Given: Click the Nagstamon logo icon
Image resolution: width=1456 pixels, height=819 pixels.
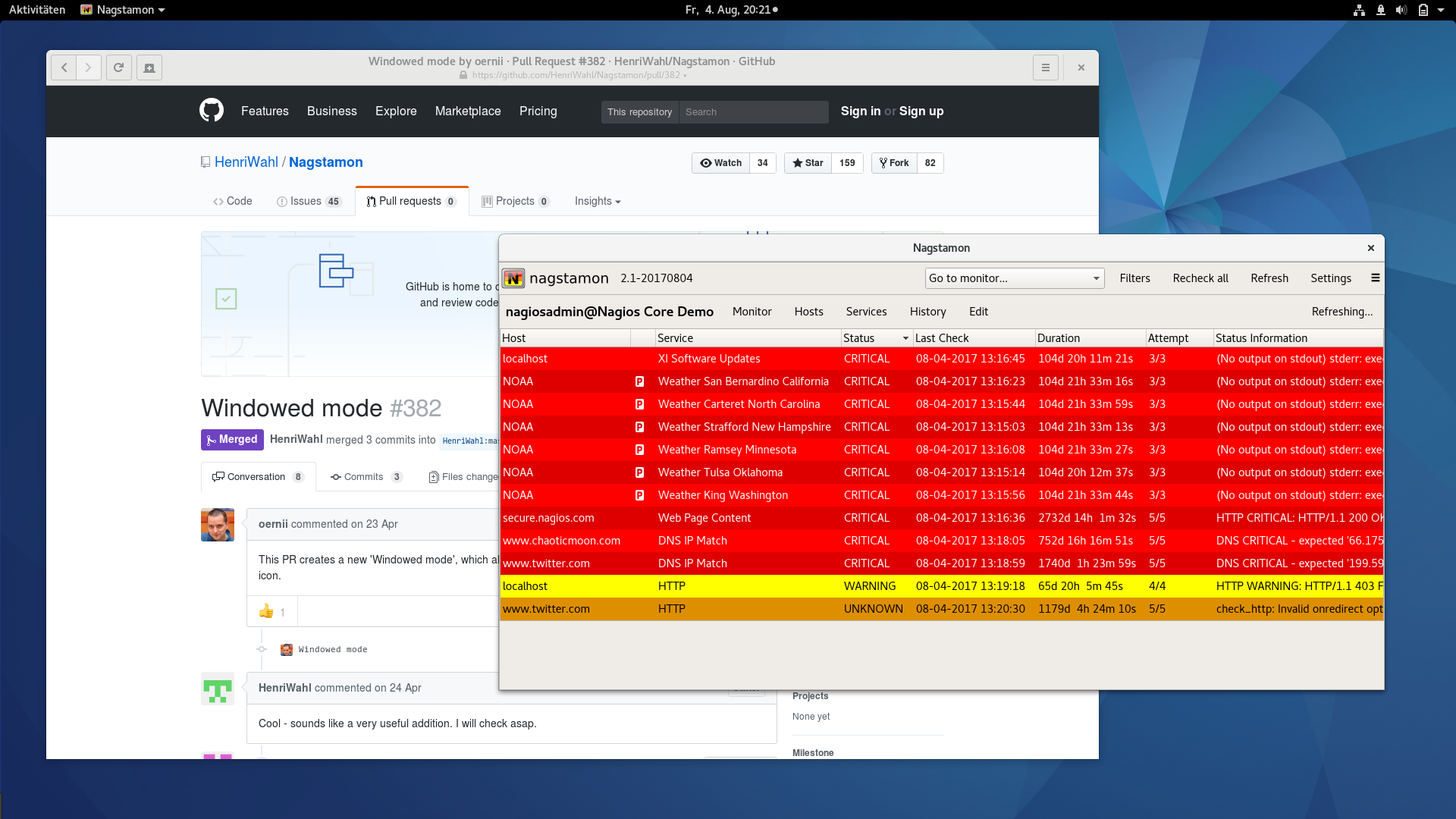Looking at the screenshot, I should tap(513, 278).
